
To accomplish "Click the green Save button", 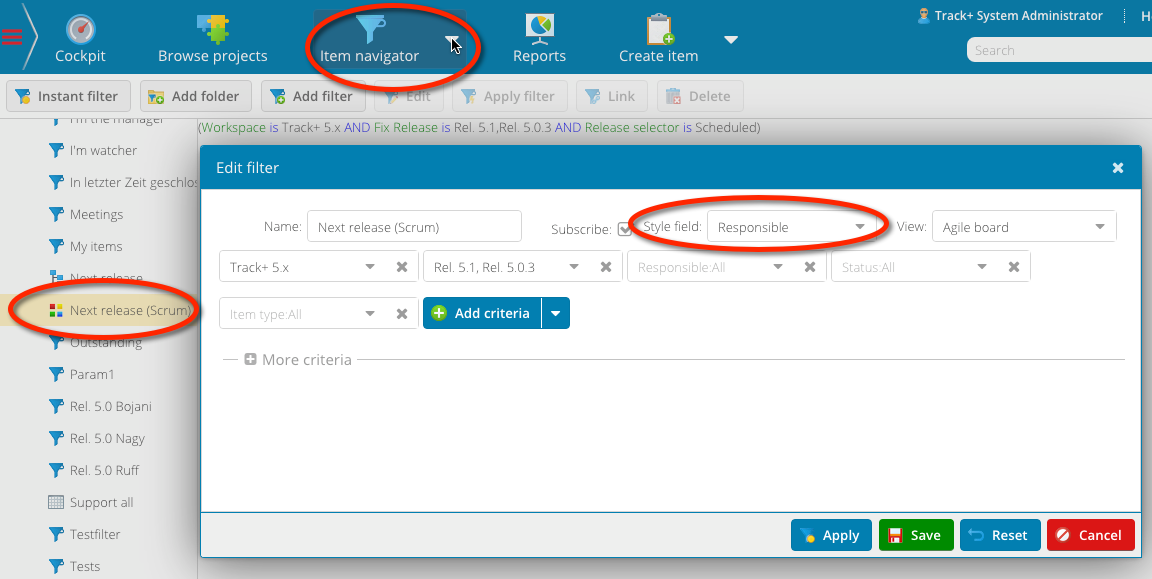I will tap(915, 535).
